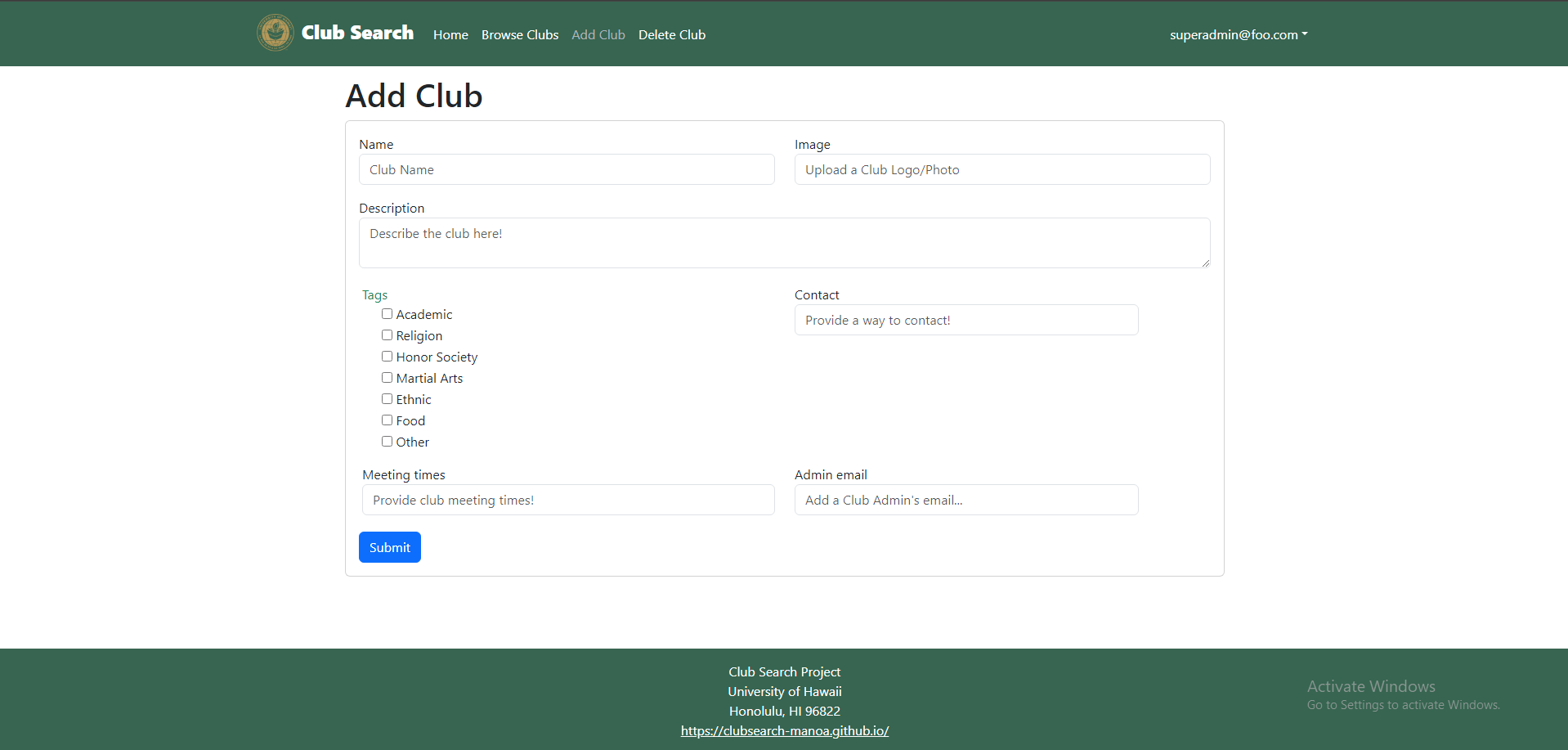
Task: Go to the Home page
Action: click(x=450, y=34)
